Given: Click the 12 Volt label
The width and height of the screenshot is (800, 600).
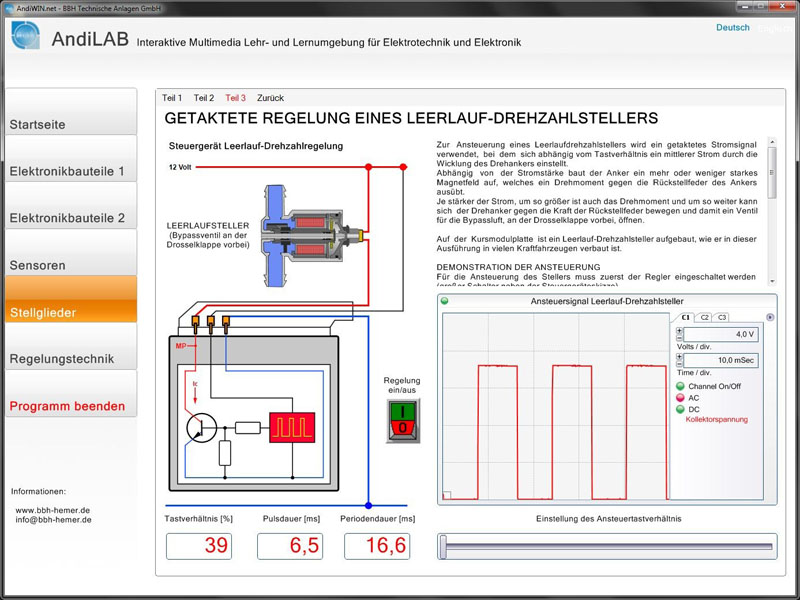Looking at the screenshot, I should tap(180, 167).
